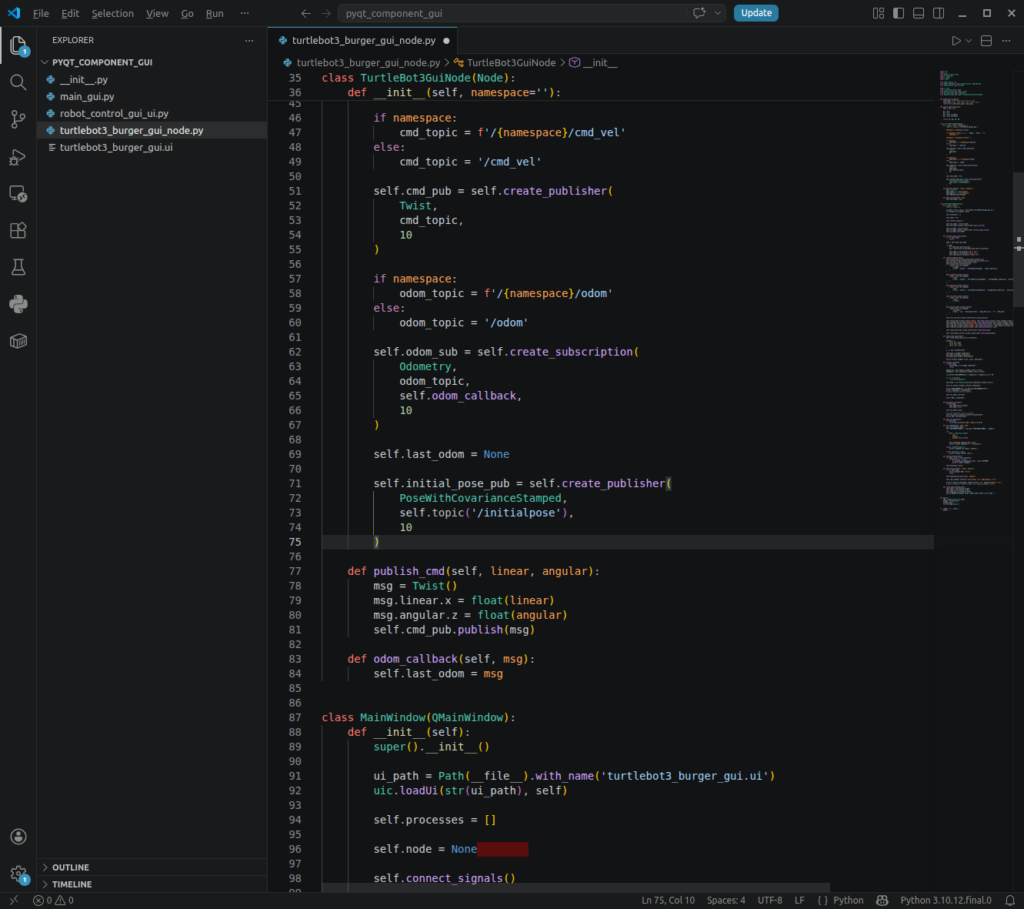Open the Go menu

click(187, 13)
